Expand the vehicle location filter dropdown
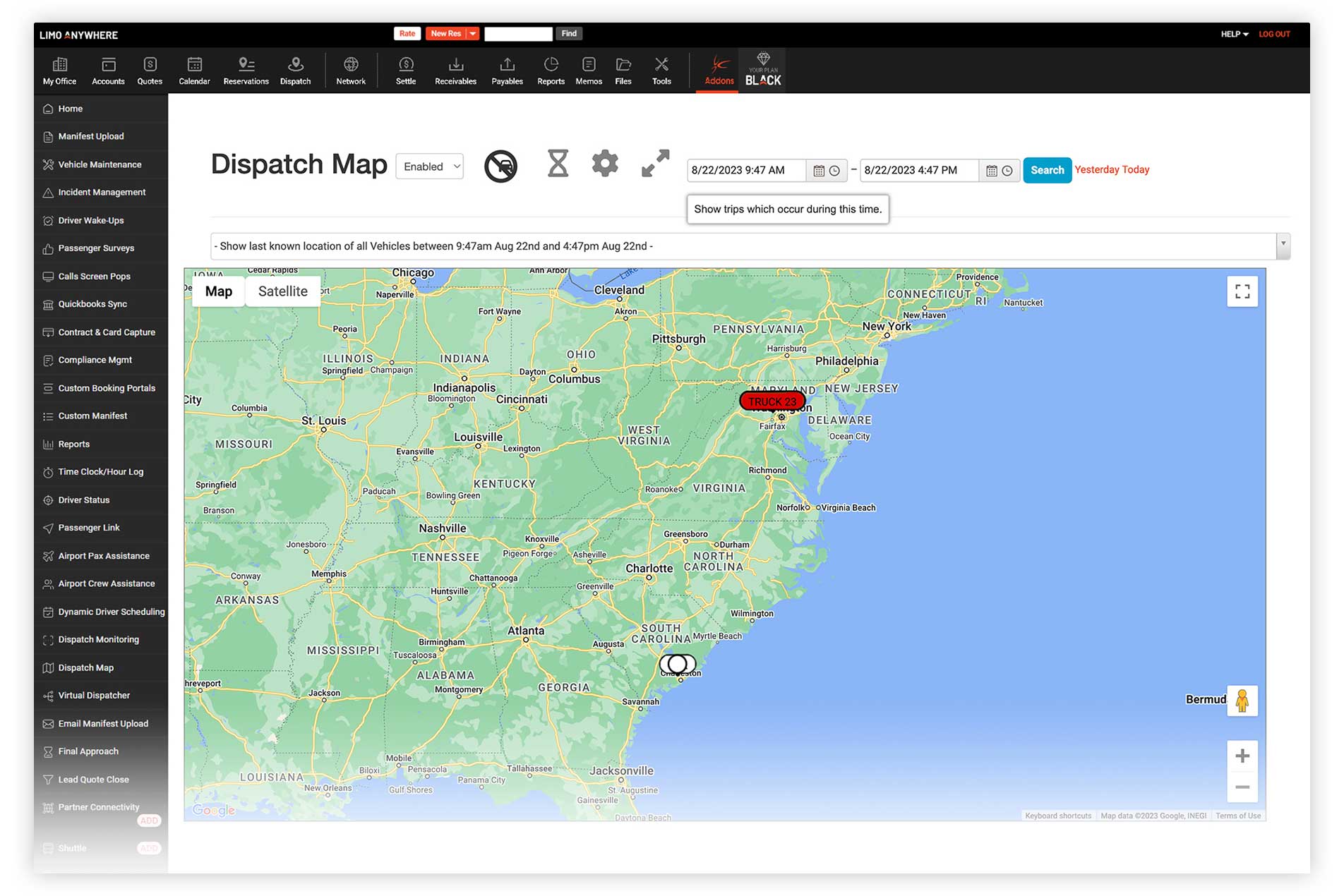This screenshot has height=896, width=1344. click(1283, 246)
